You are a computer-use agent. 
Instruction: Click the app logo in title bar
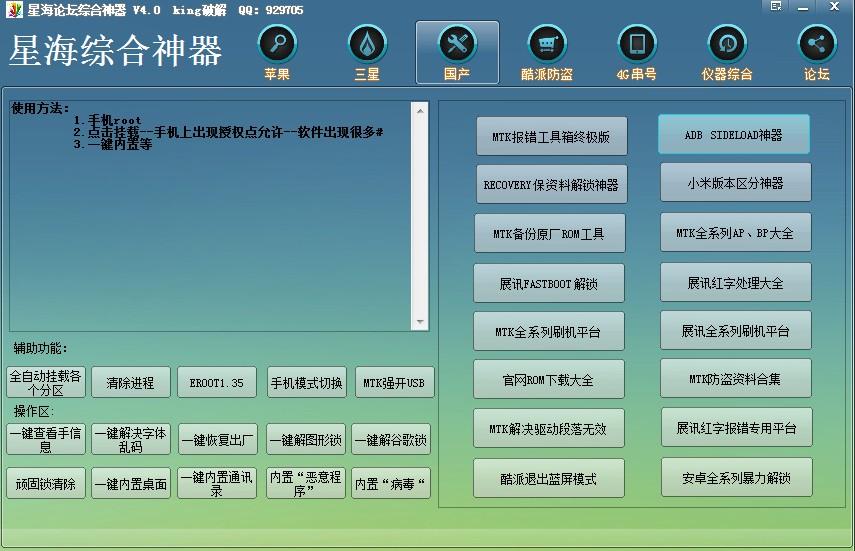pos(13,10)
